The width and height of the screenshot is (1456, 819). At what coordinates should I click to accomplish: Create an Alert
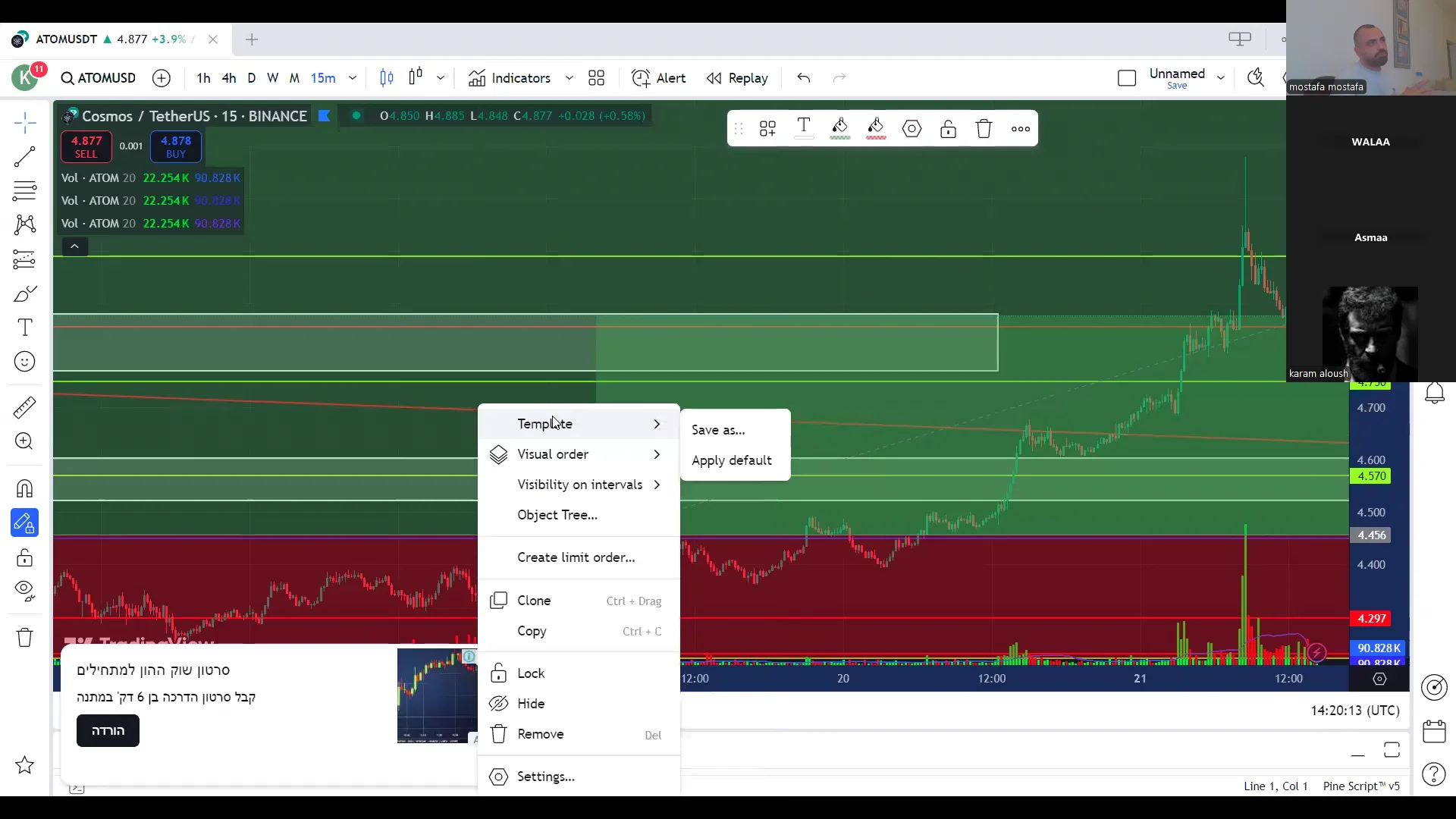point(658,78)
